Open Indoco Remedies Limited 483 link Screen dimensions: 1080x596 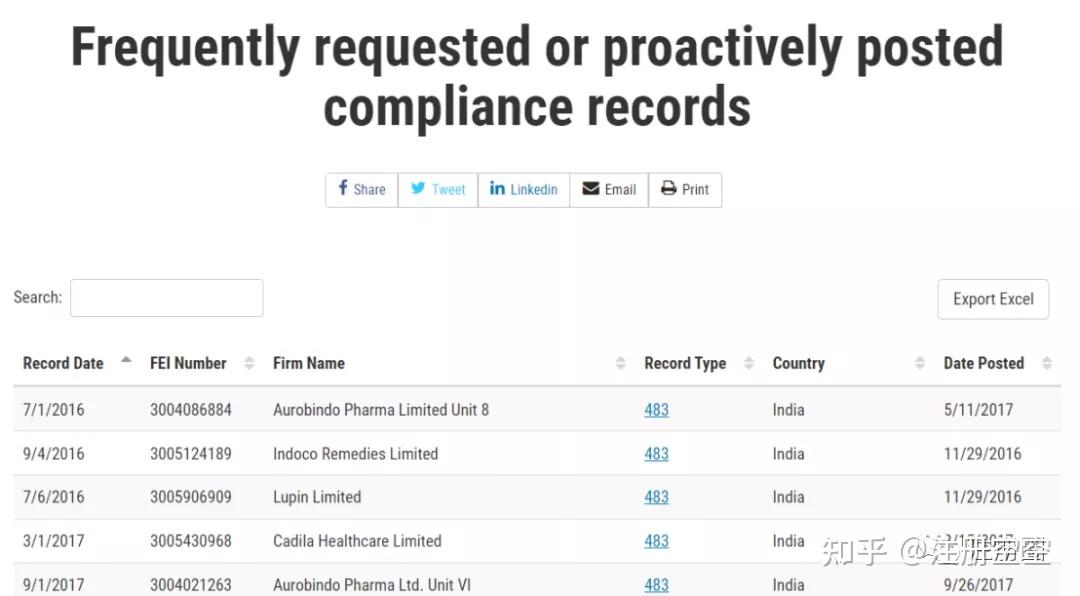[656, 454]
